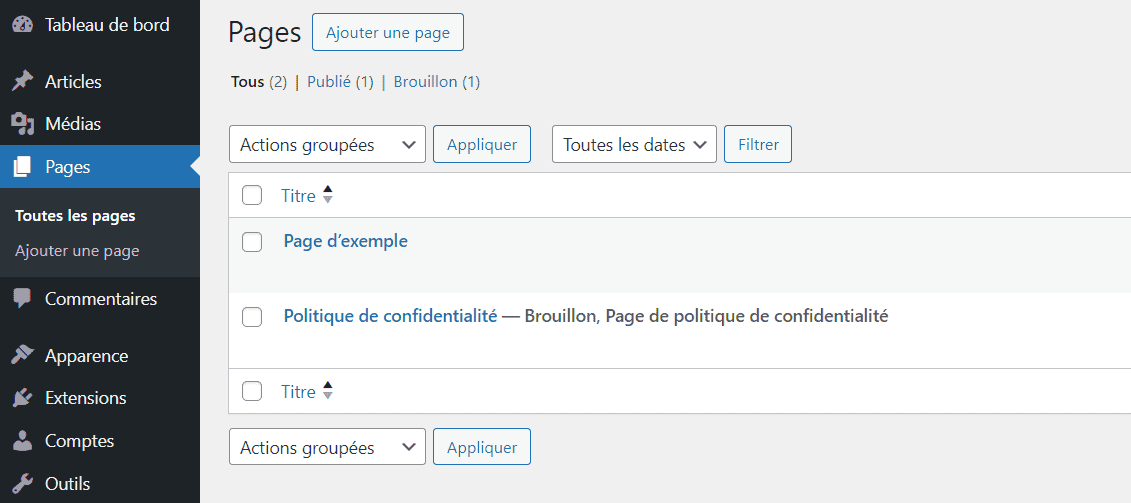This screenshot has height=503, width=1131.
Task: Open the Comptes user icon
Action: pos(23,440)
